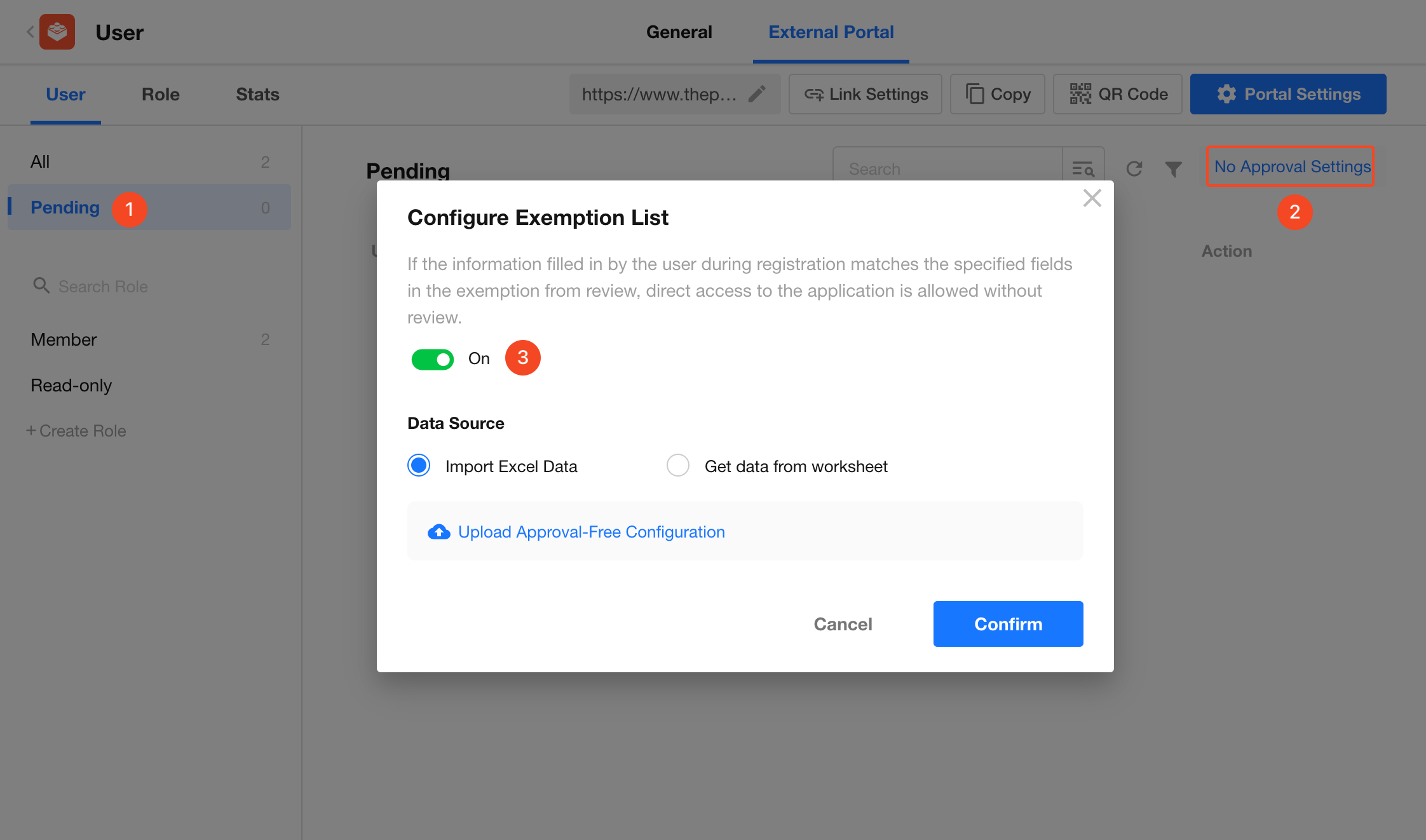Select Import Excel Data radio option

tap(419, 466)
